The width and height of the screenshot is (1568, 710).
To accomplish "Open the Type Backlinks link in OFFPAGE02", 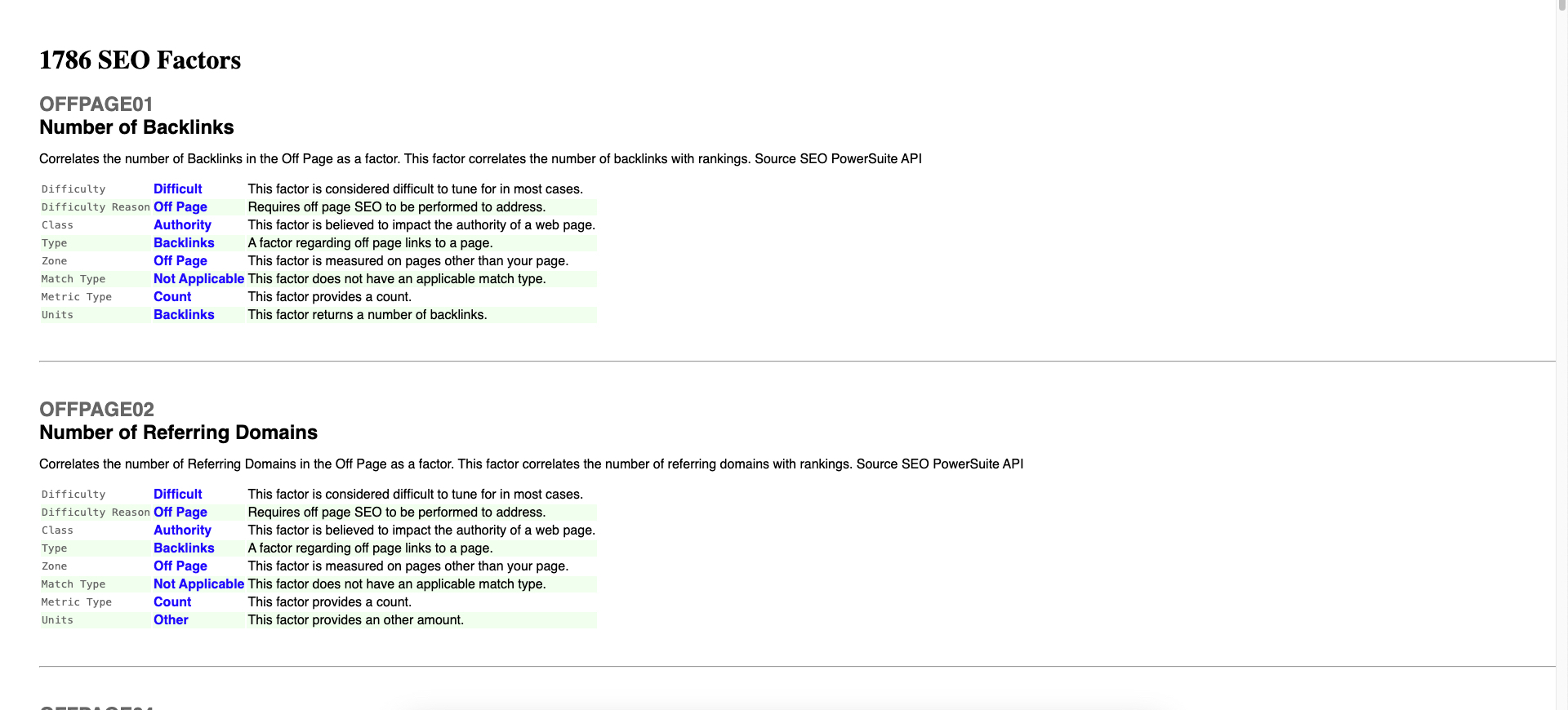I will click(x=184, y=548).
